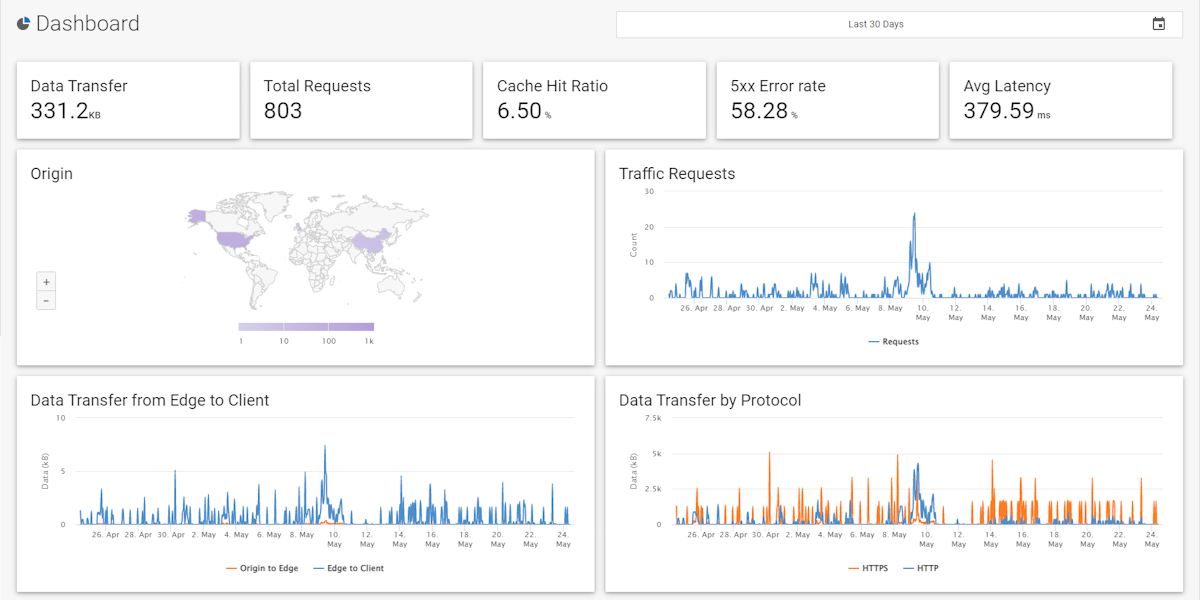
Task: Zoom in on the Origin map with + control
Action: (x=45, y=281)
